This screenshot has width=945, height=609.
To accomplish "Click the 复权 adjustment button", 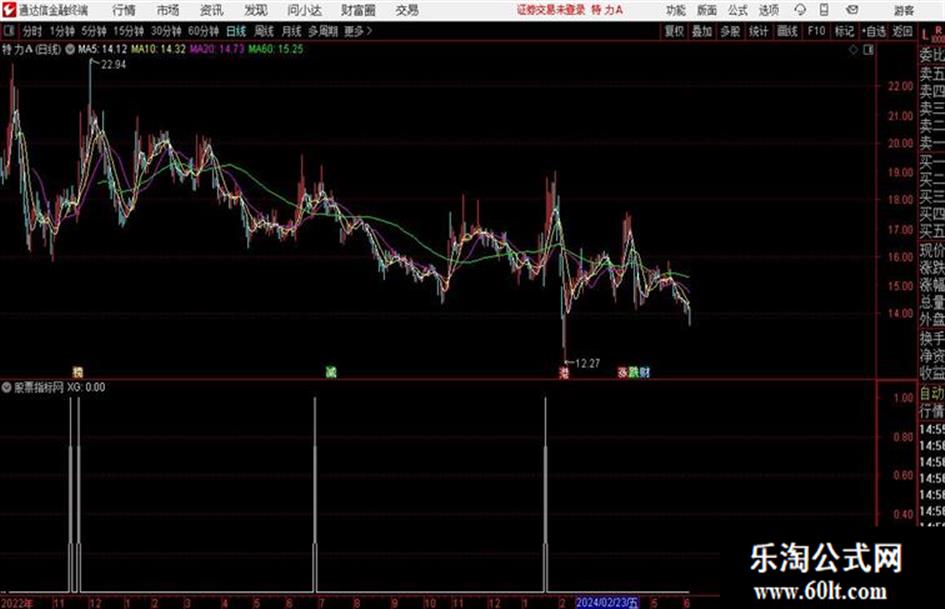I will pyautogui.click(x=674, y=31).
